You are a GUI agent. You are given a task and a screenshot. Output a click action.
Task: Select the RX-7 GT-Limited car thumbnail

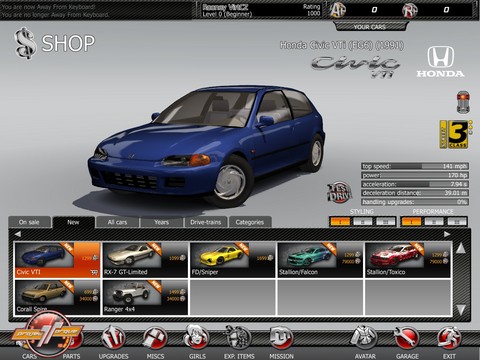click(145, 260)
